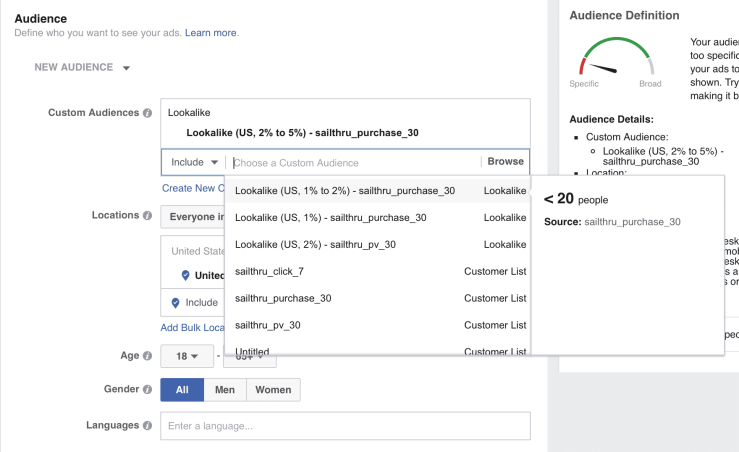The image size is (739, 452).
Task: Open the Include dropdown for custom audiences
Action: click(194, 162)
